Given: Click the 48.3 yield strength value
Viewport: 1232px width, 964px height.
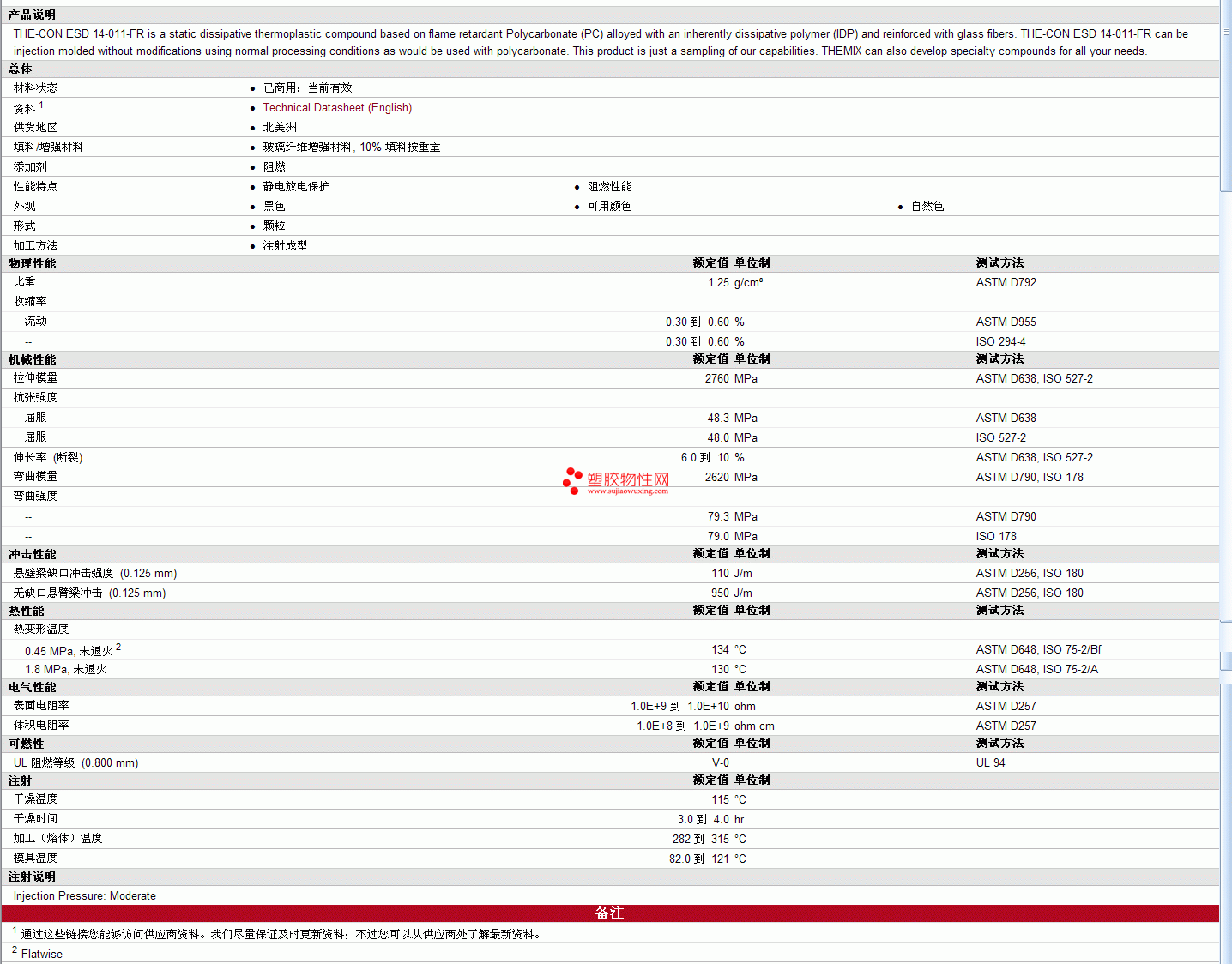Looking at the screenshot, I should (x=718, y=418).
